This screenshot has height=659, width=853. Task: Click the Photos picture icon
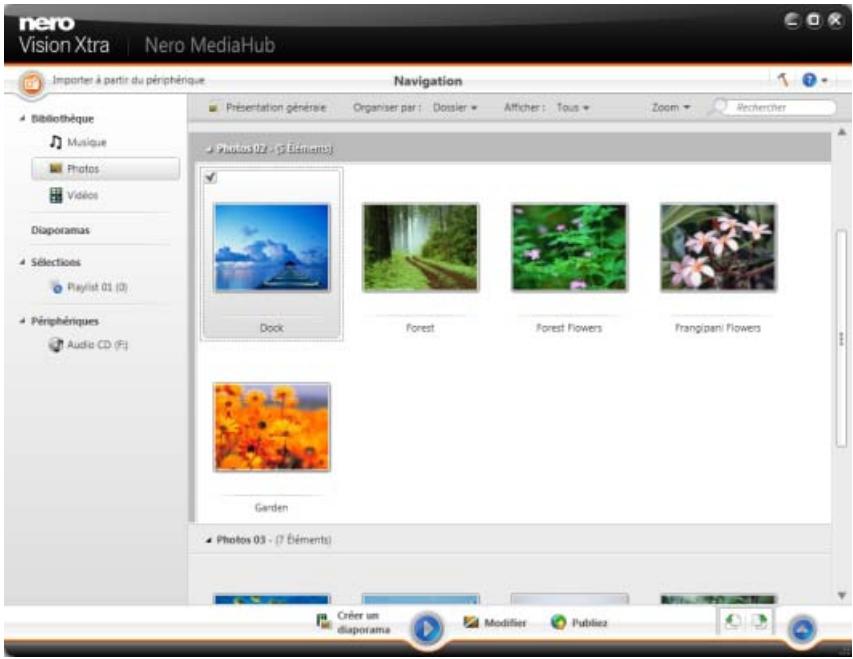[56, 169]
